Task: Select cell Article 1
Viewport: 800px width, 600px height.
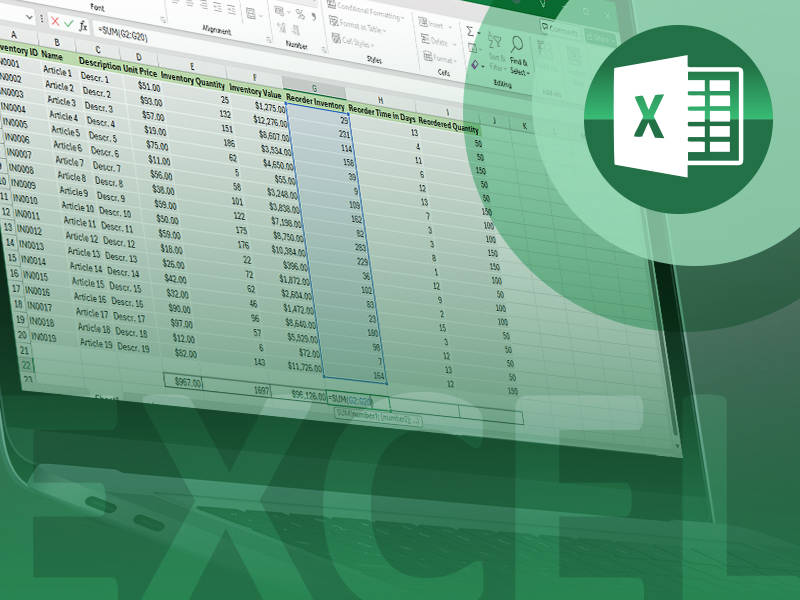Action: click(58, 71)
